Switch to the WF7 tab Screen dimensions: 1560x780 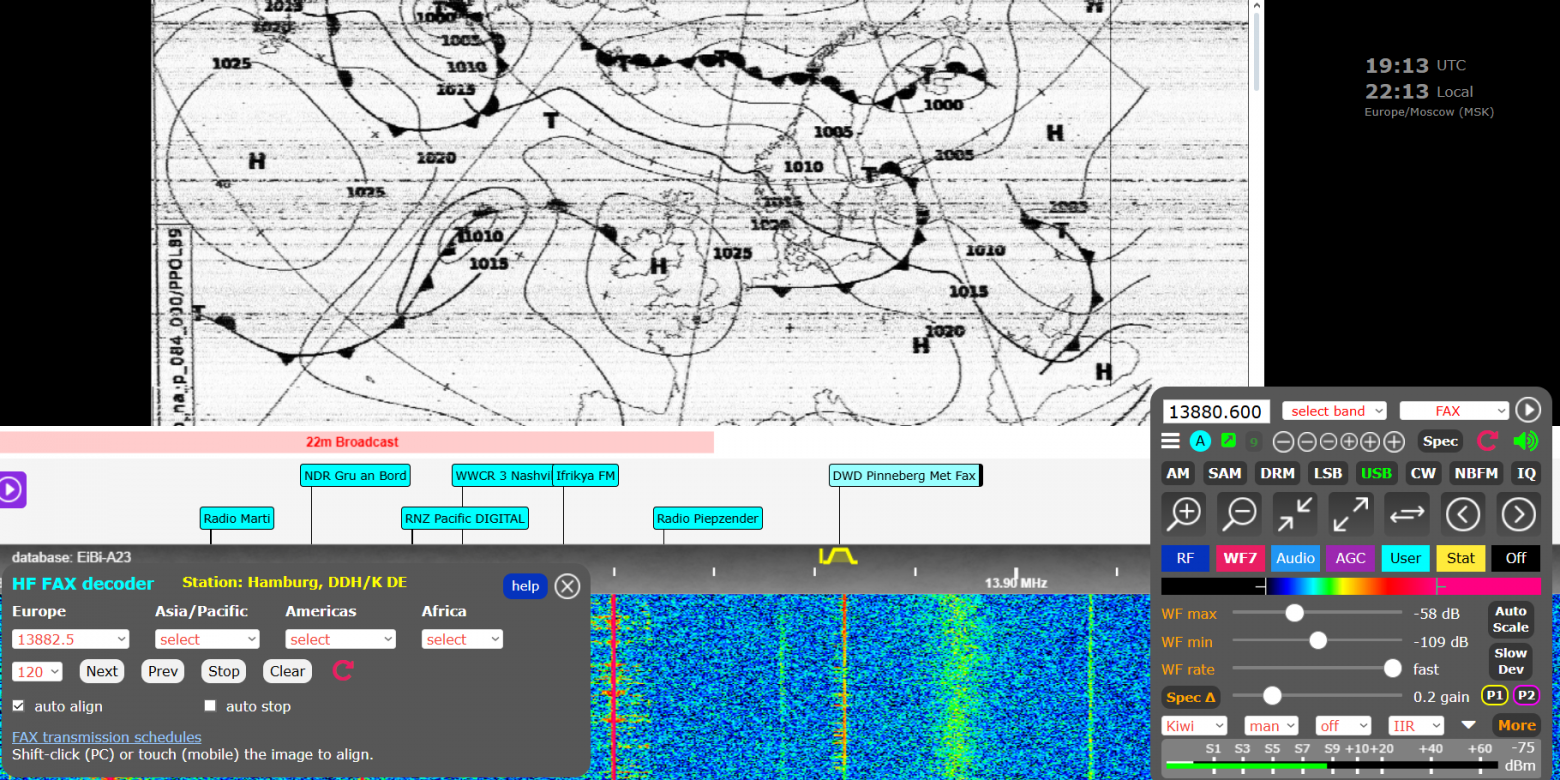[x=1240, y=558]
